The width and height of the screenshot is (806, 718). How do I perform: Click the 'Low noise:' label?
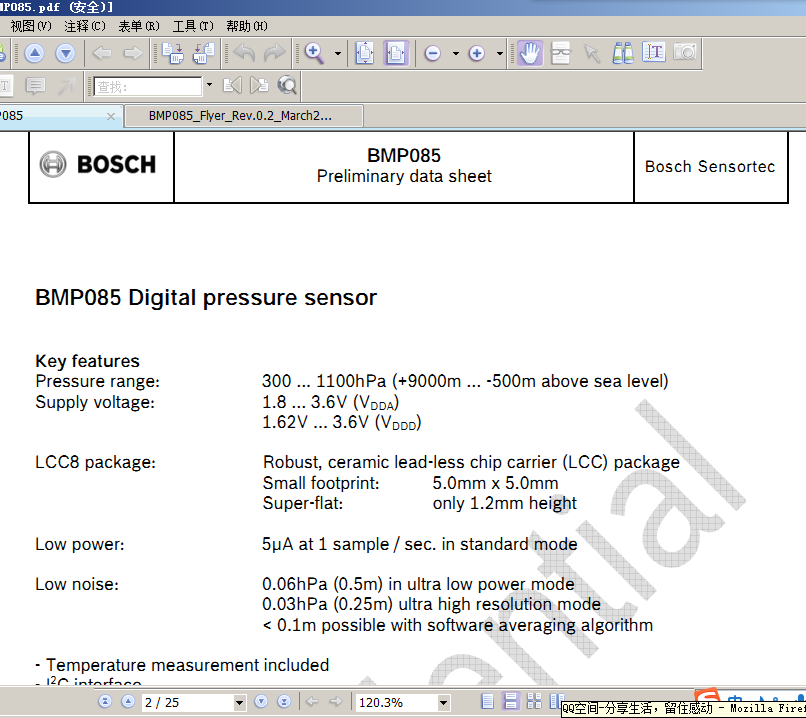click(x=77, y=584)
